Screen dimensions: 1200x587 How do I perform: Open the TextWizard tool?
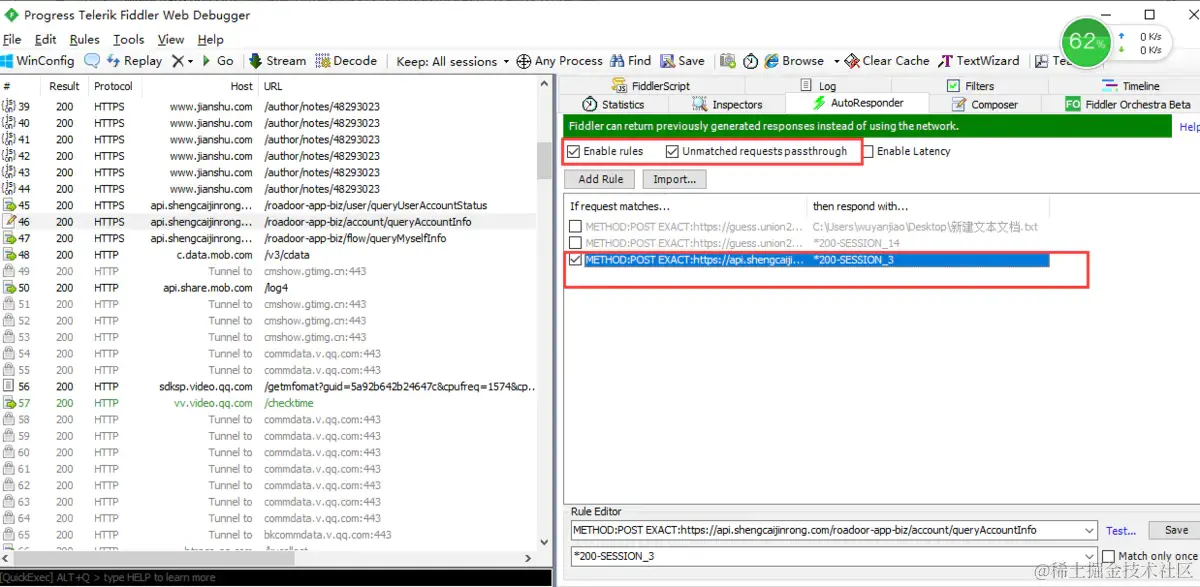[979, 61]
